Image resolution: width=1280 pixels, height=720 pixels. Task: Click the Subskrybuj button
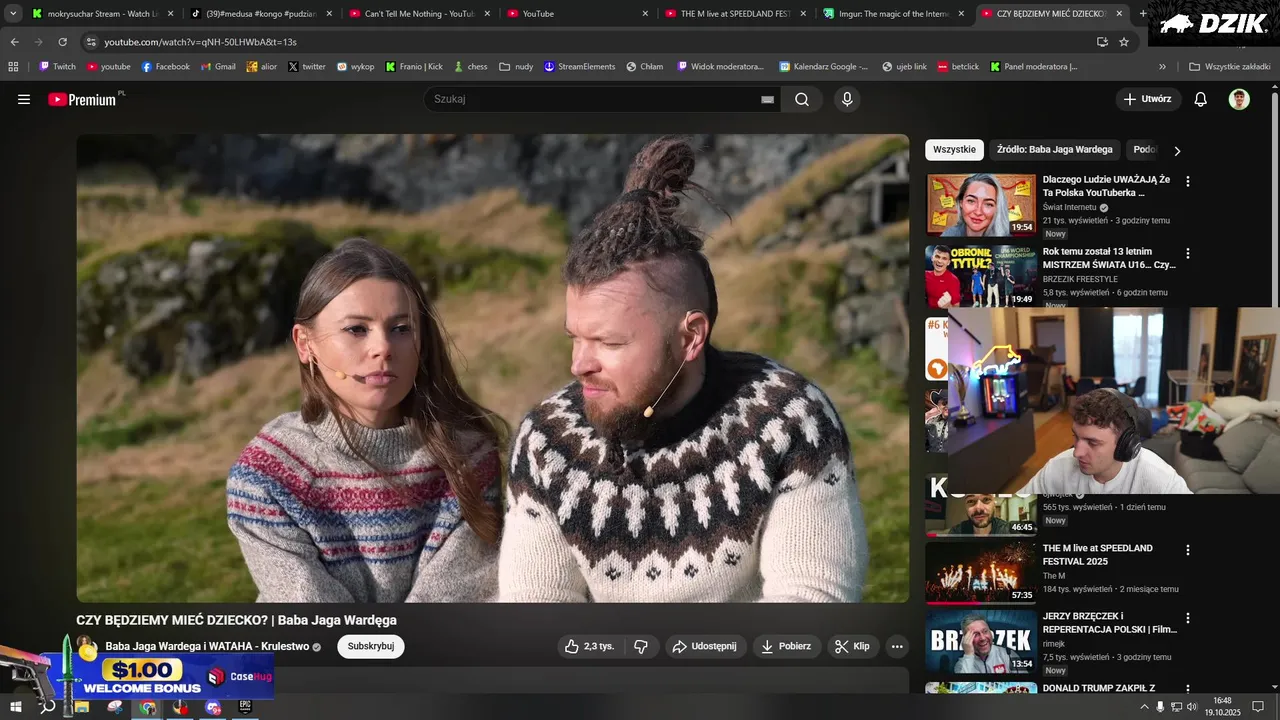[371, 646]
